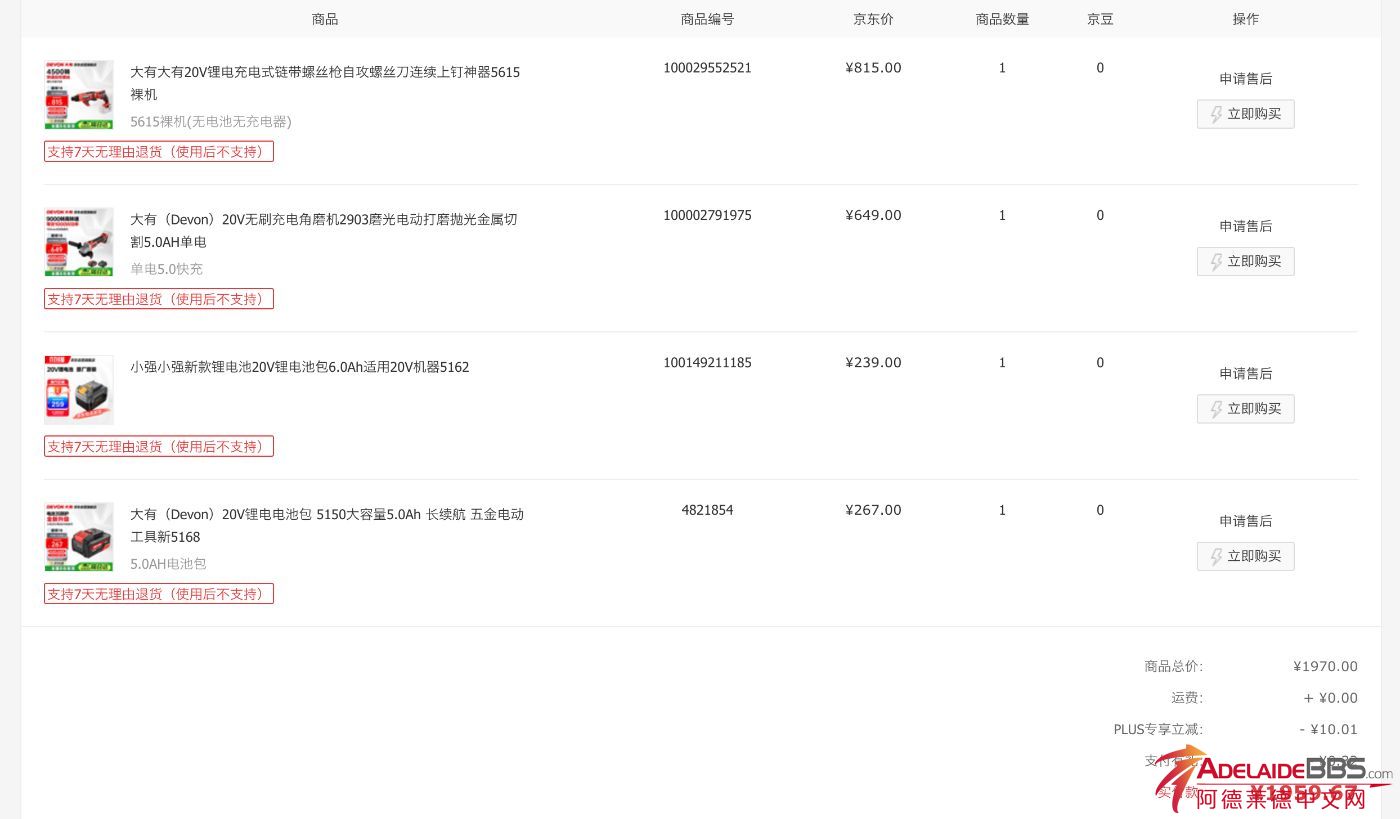Open the 大有20V锂电充电式链带螺丝枪 product title link
The image size is (1400, 819).
click(324, 72)
